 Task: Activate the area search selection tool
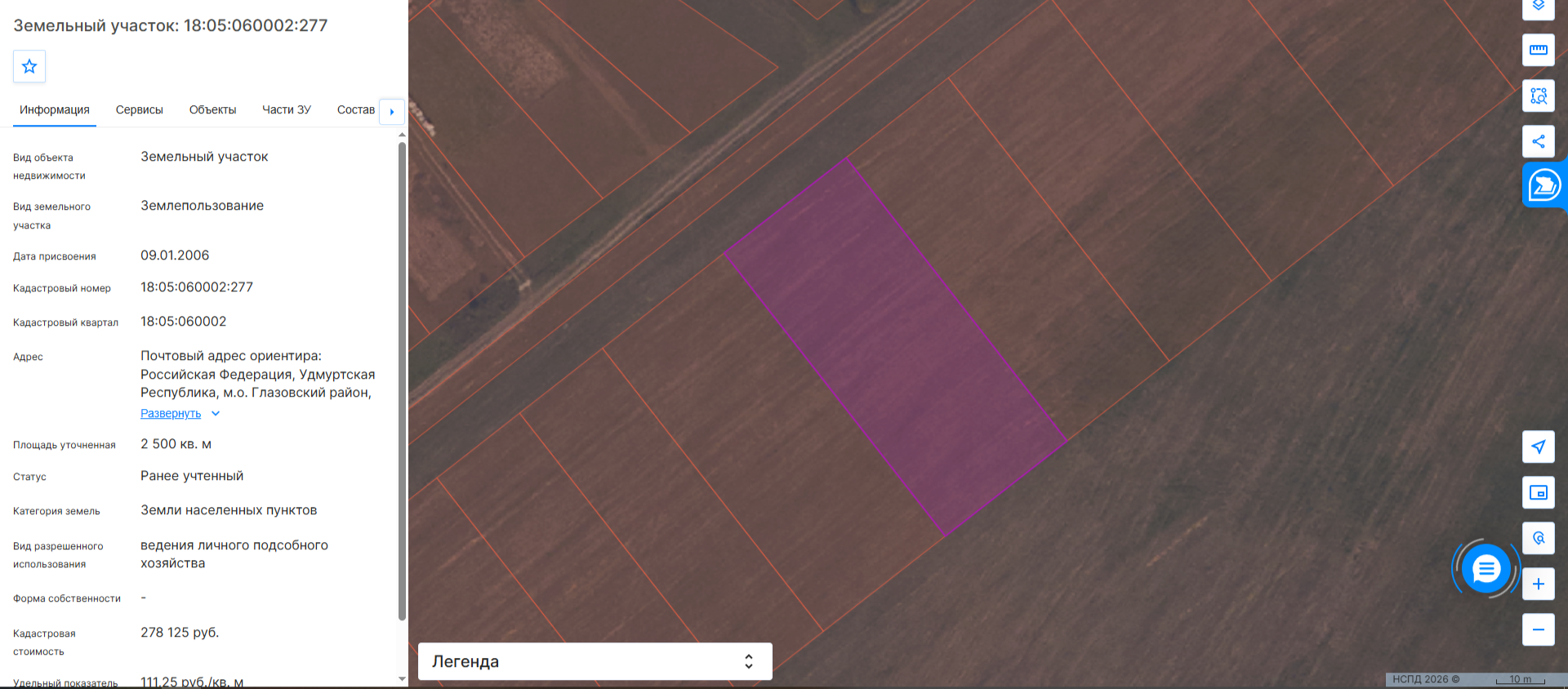(1539, 96)
